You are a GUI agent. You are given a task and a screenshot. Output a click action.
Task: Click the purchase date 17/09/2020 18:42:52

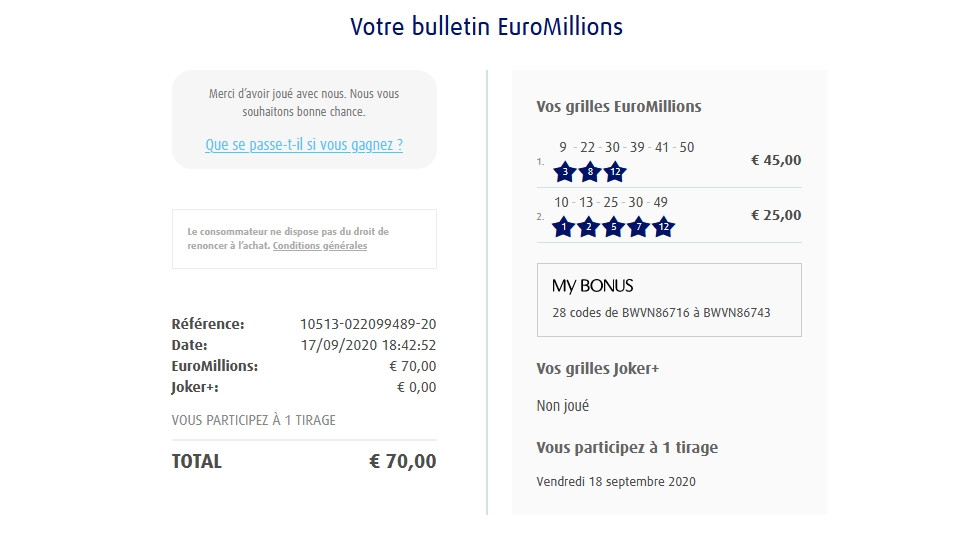pos(368,345)
